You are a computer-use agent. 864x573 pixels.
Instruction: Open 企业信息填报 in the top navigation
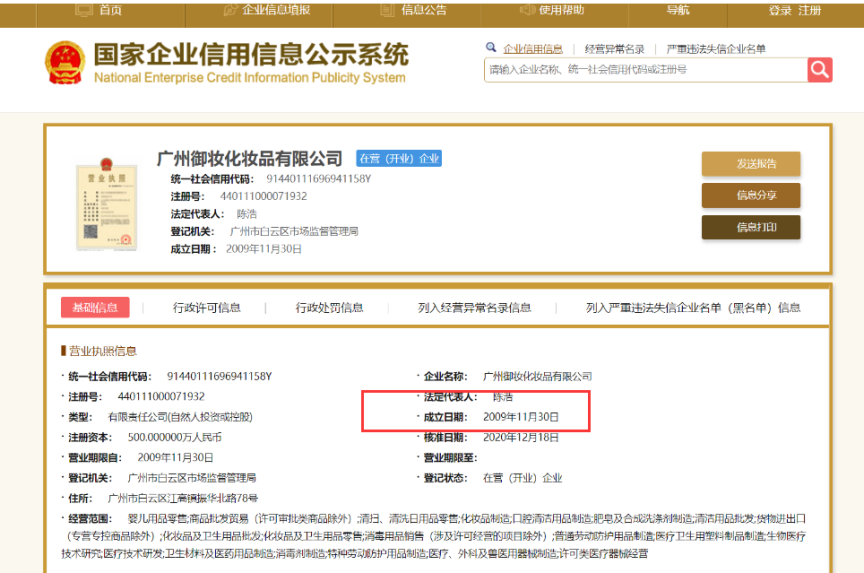coord(276,10)
